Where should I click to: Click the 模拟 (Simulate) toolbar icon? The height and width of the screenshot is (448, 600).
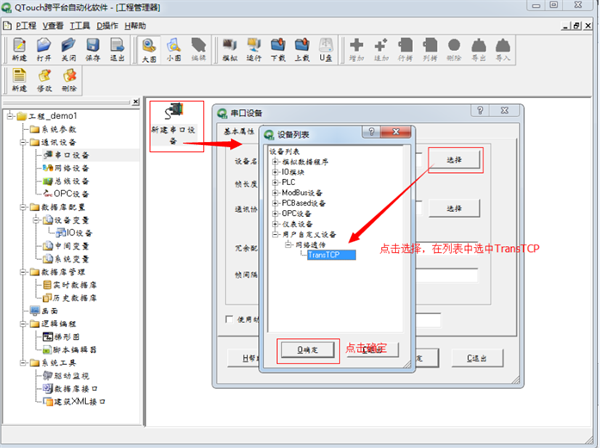(229, 48)
